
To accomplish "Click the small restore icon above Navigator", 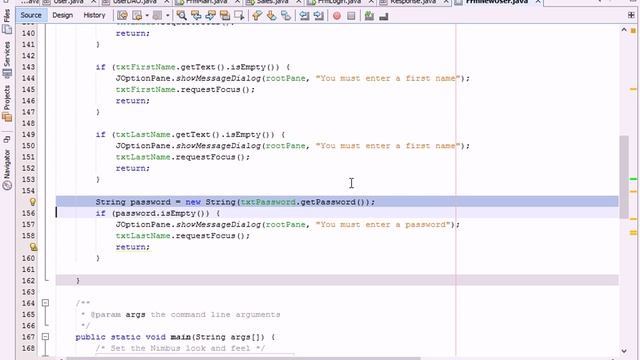I will (7, 140).
